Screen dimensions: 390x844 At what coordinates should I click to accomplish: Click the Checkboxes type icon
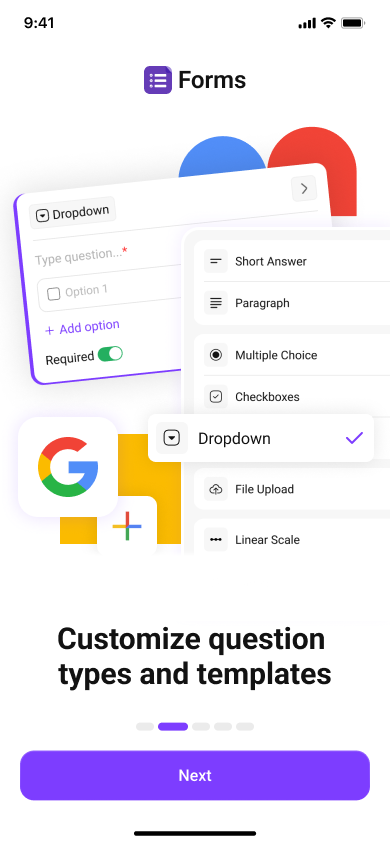tap(216, 397)
